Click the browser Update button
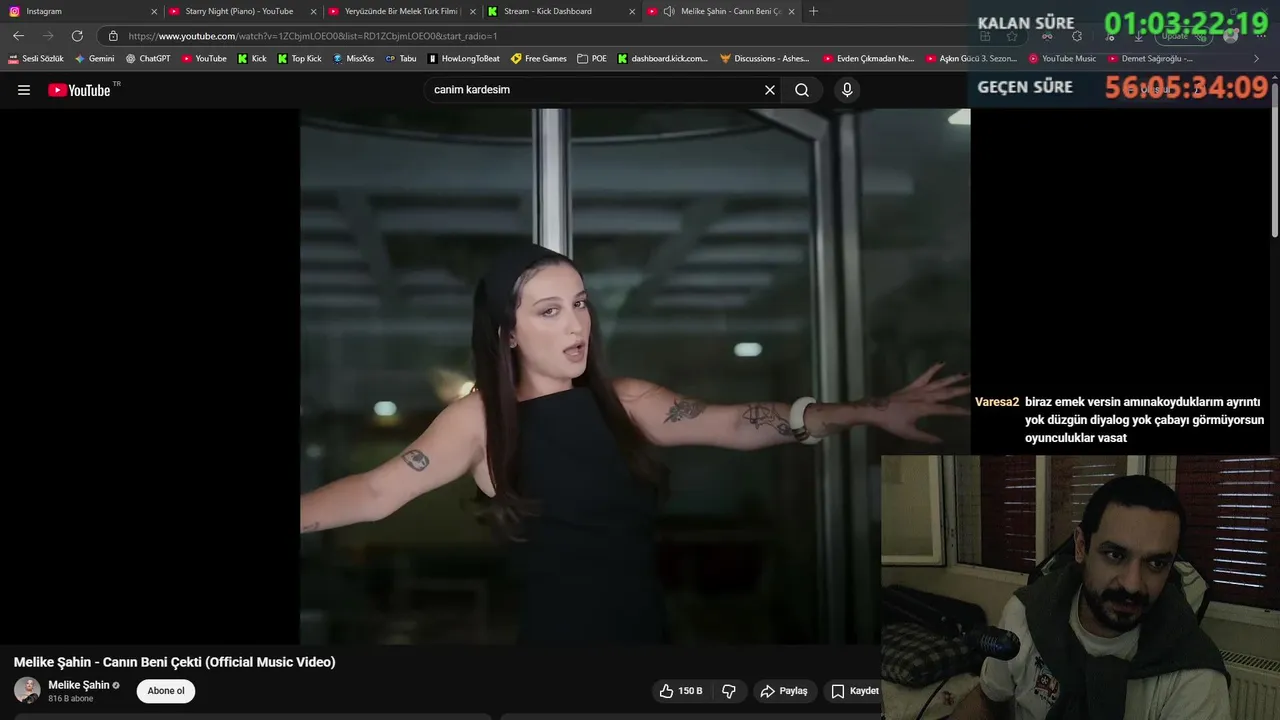Screen dimensions: 1280x720 (x=1184, y=36)
